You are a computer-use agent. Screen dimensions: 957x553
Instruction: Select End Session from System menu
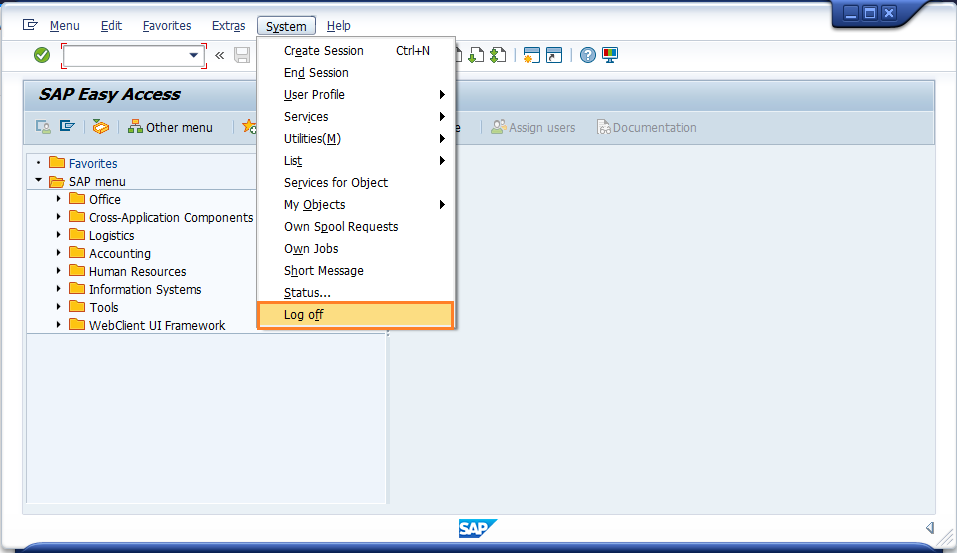click(356, 73)
